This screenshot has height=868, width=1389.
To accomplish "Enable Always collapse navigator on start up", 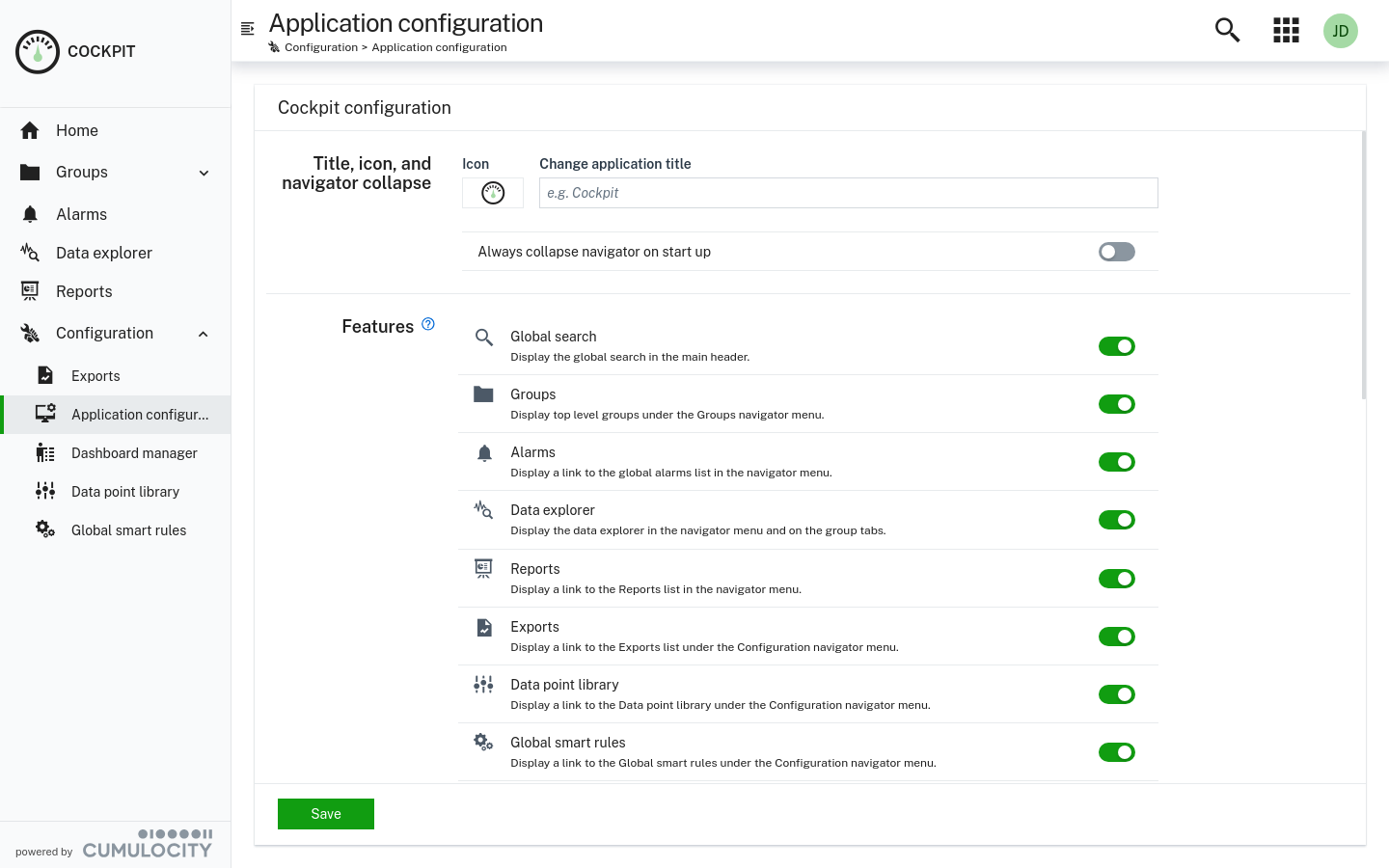I will click(x=1117, y=252).
